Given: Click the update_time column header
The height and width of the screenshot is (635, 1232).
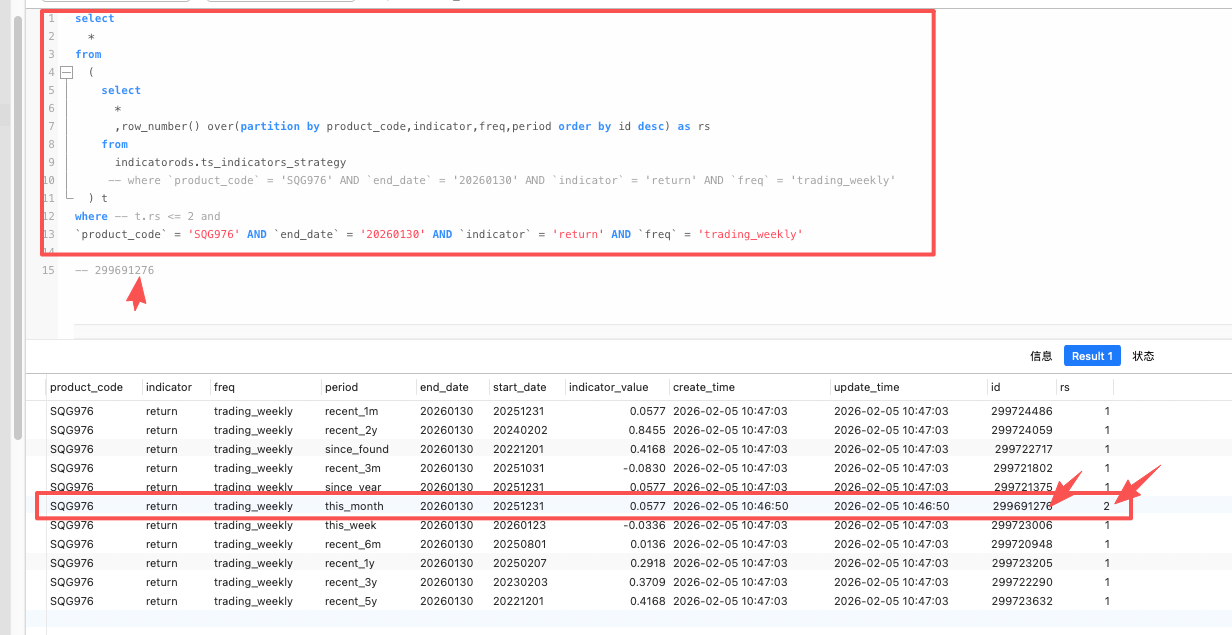Looking at the screenshot, I should coord(867,387).
